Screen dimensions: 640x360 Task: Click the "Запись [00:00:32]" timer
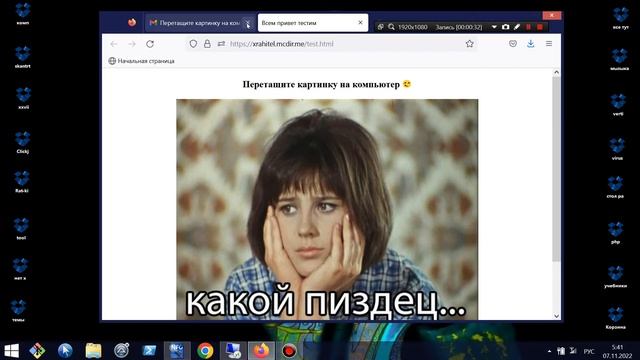coord(459,27)
